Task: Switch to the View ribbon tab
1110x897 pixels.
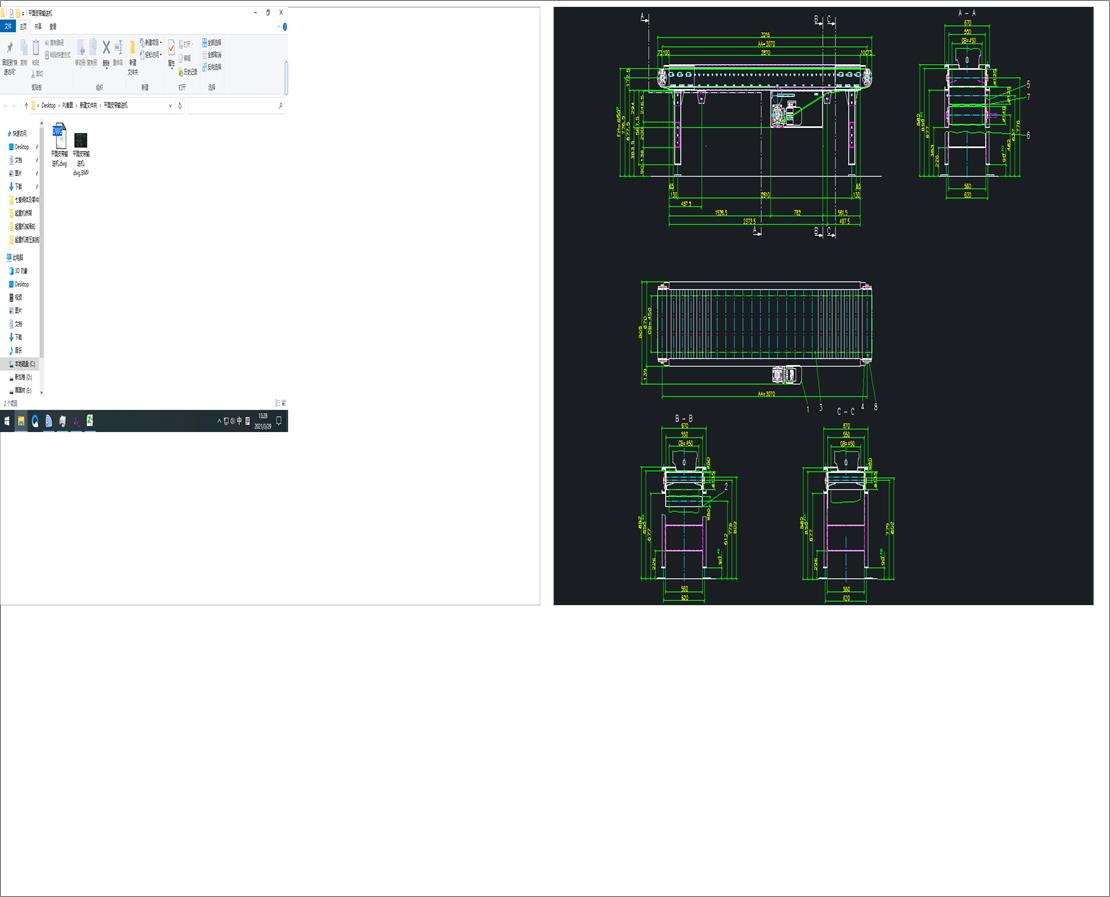Action: 53,26
